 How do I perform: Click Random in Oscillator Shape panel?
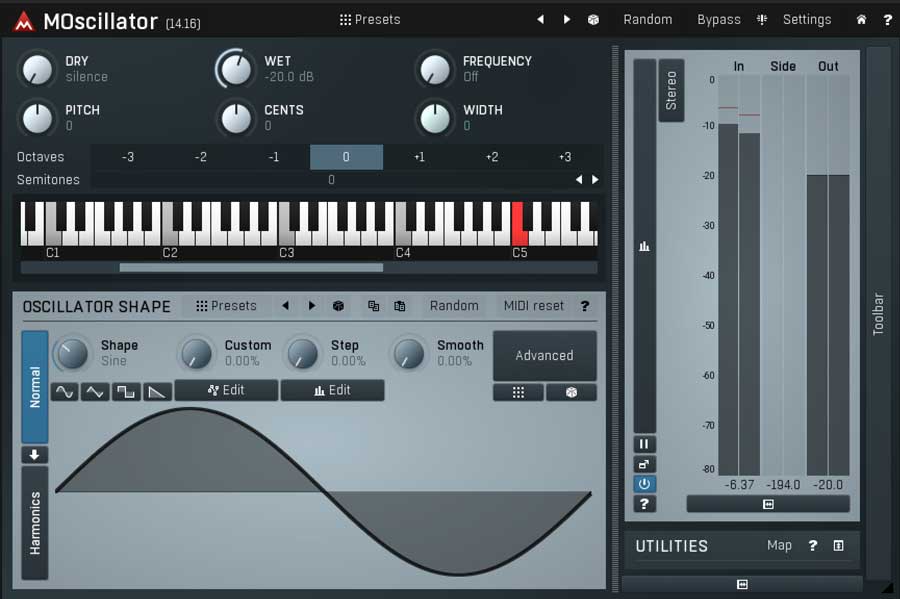(454, 306)
